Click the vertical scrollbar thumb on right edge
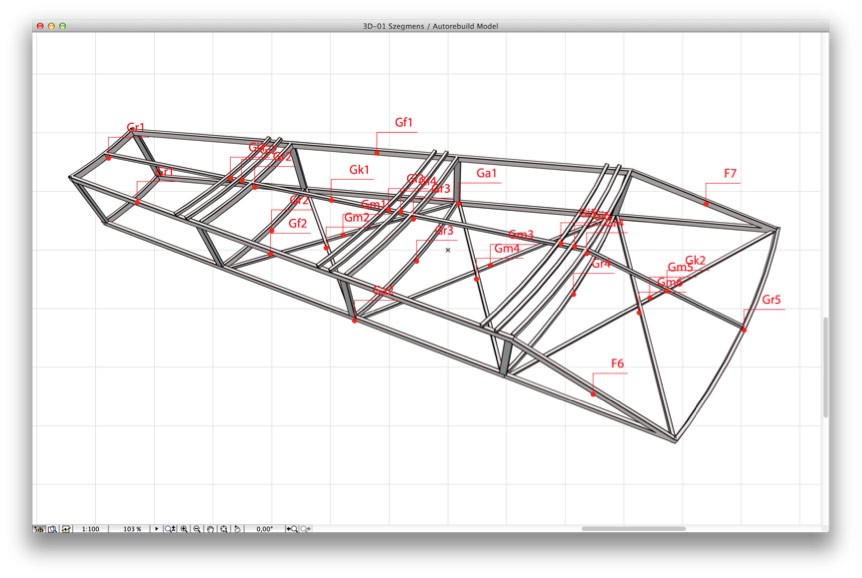This screenshot has width=862, height=578. point(825,367)
